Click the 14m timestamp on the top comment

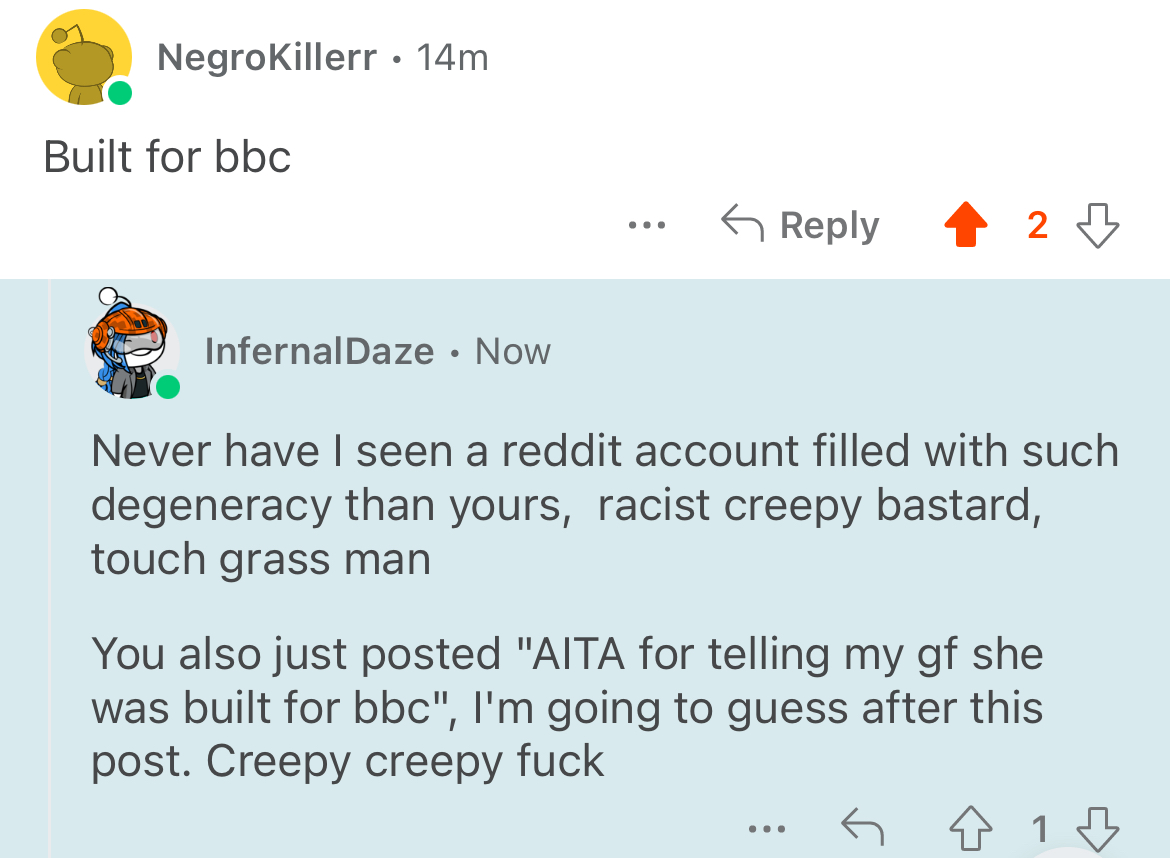coord(452,57)
